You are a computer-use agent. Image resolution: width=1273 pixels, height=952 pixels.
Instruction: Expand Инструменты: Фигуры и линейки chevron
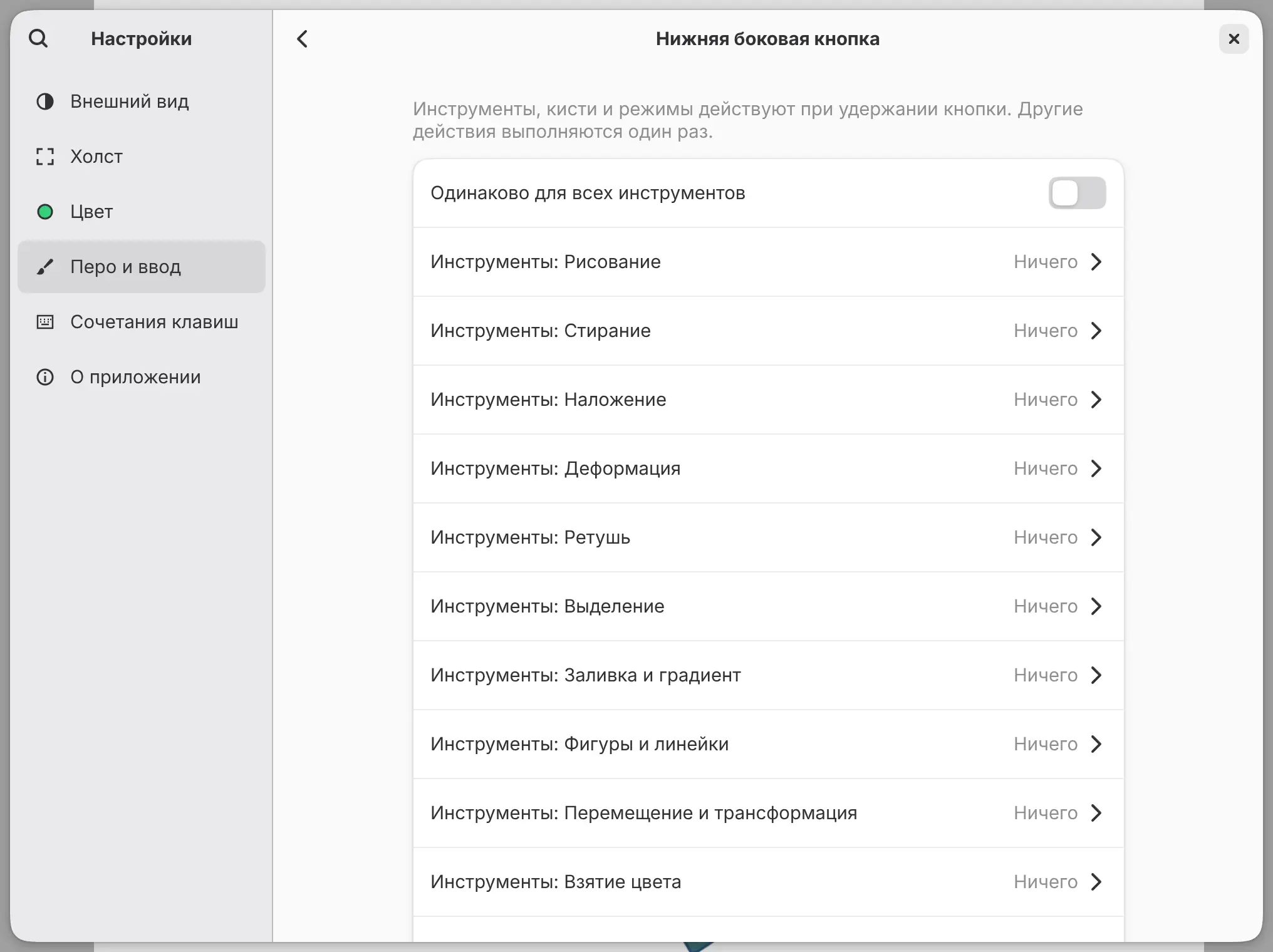pos(1096,744)
